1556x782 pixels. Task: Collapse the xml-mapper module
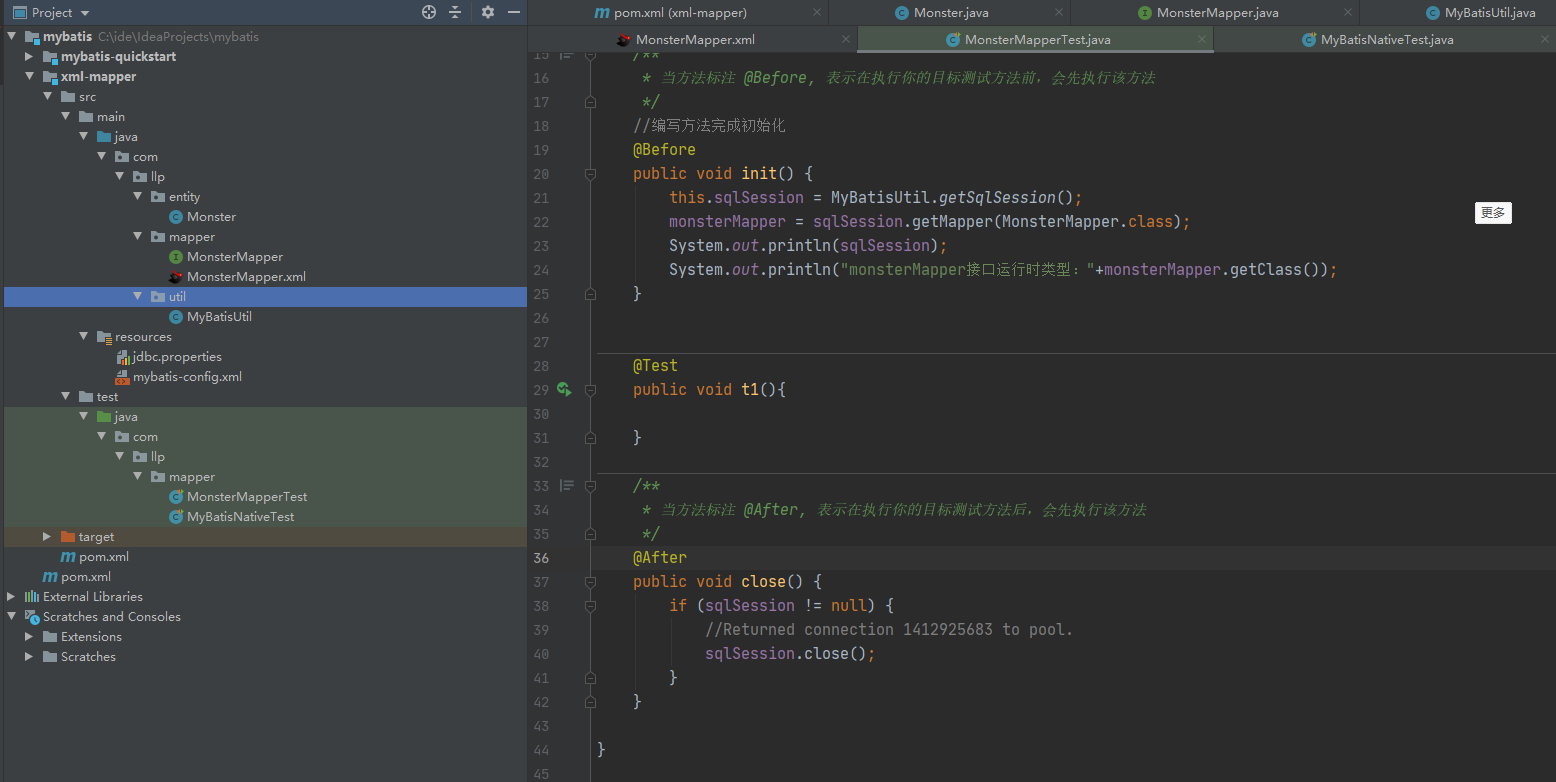(29, 76)
